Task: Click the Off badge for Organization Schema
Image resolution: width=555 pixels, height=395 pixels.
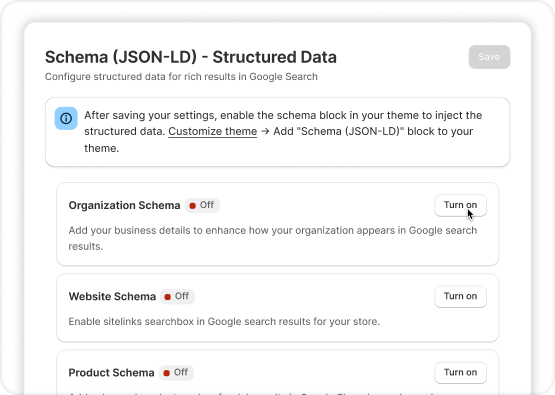Action: [202, 205]
